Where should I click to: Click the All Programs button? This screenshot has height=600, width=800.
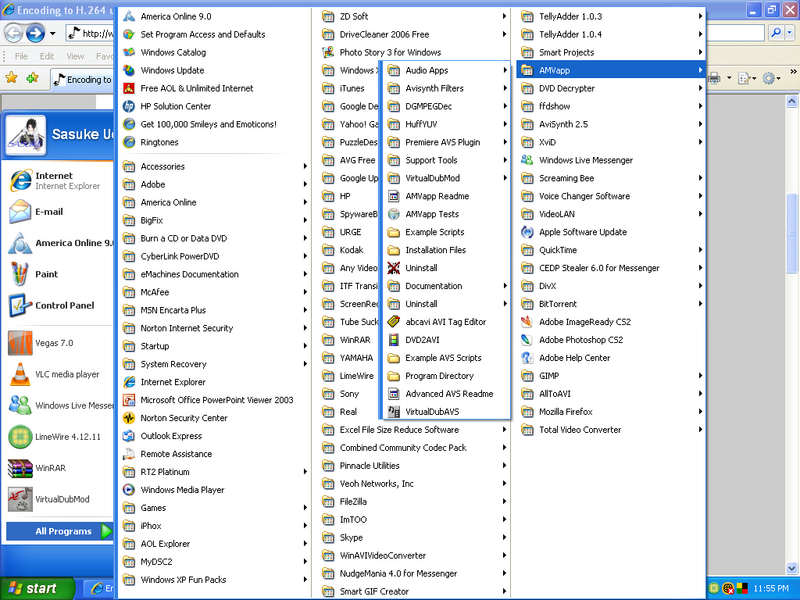tap(60, 531)
